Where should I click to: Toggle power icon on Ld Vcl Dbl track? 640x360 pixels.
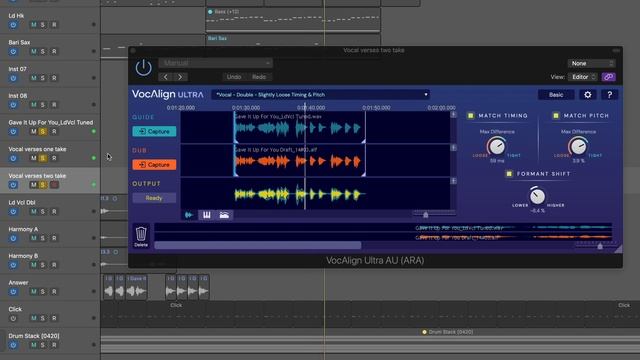(13, 211)
